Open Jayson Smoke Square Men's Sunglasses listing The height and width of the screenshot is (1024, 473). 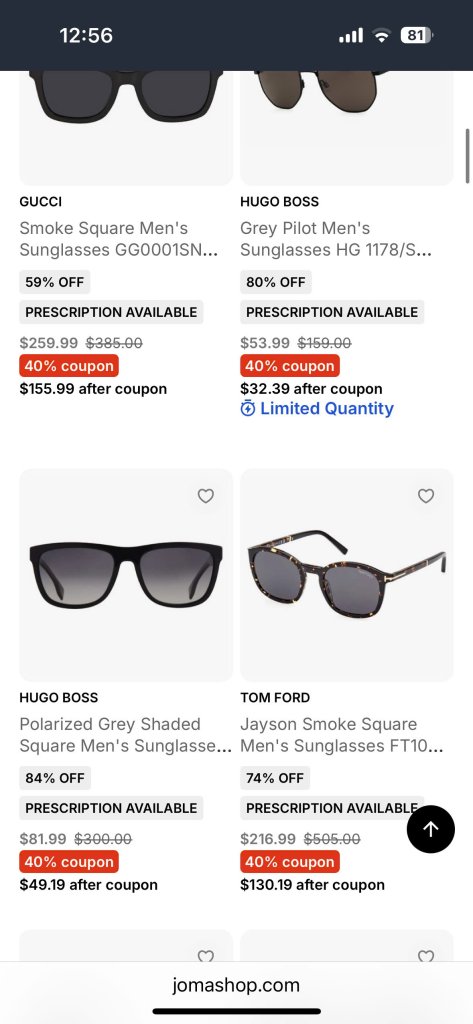point(342,735)
